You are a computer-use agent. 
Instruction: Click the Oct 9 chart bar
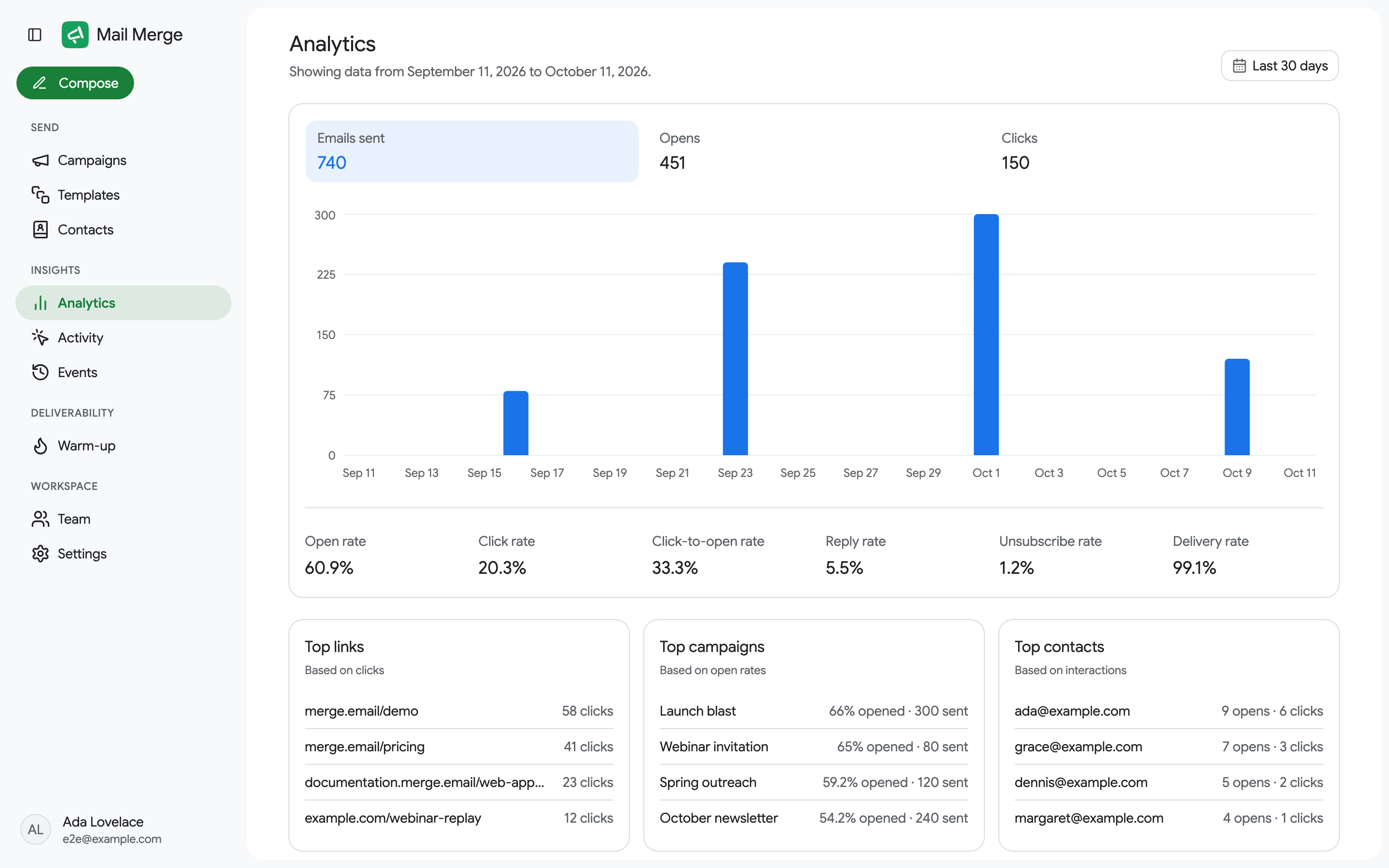click(1237, 407)
